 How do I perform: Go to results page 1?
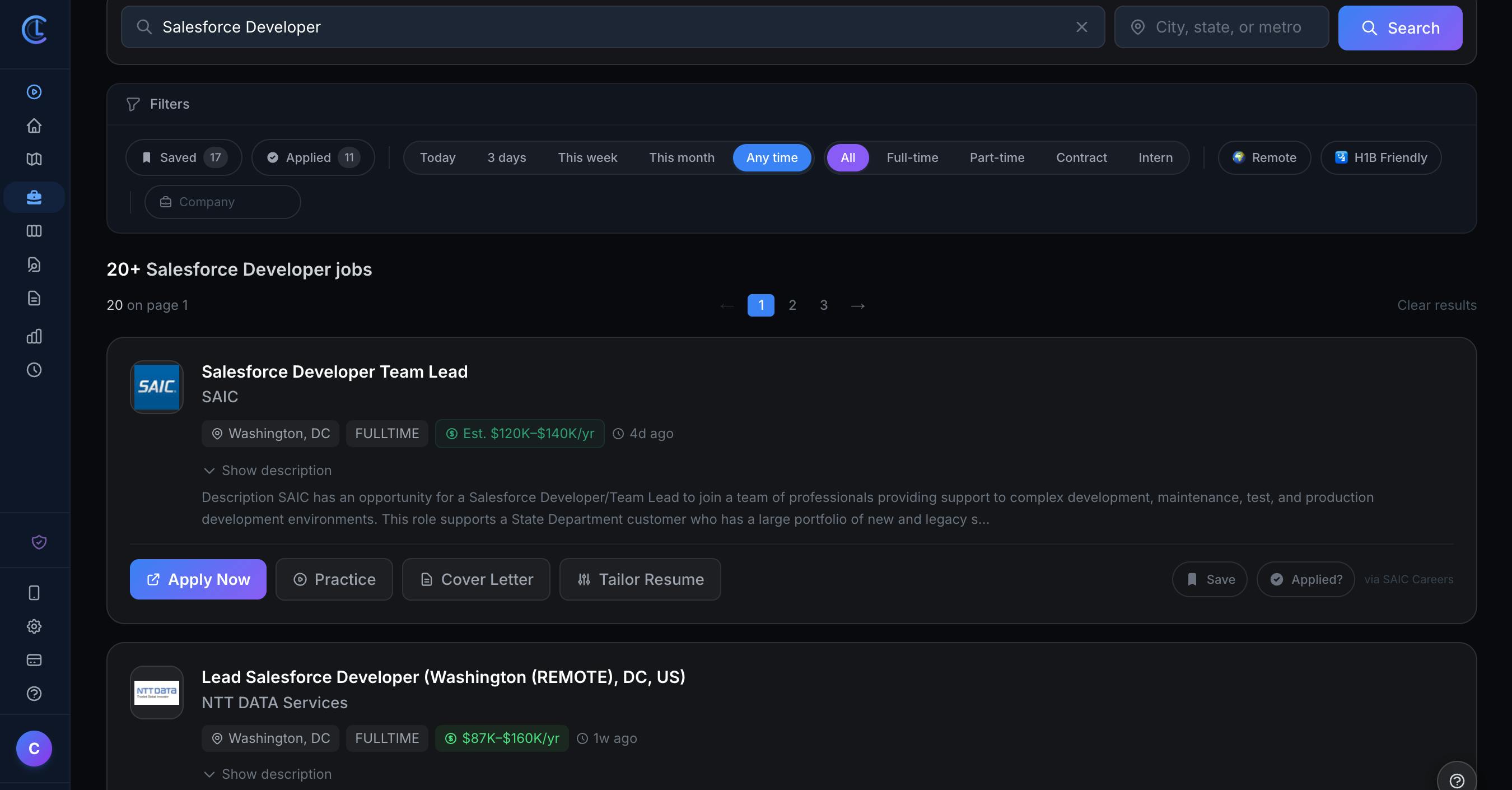760,305
